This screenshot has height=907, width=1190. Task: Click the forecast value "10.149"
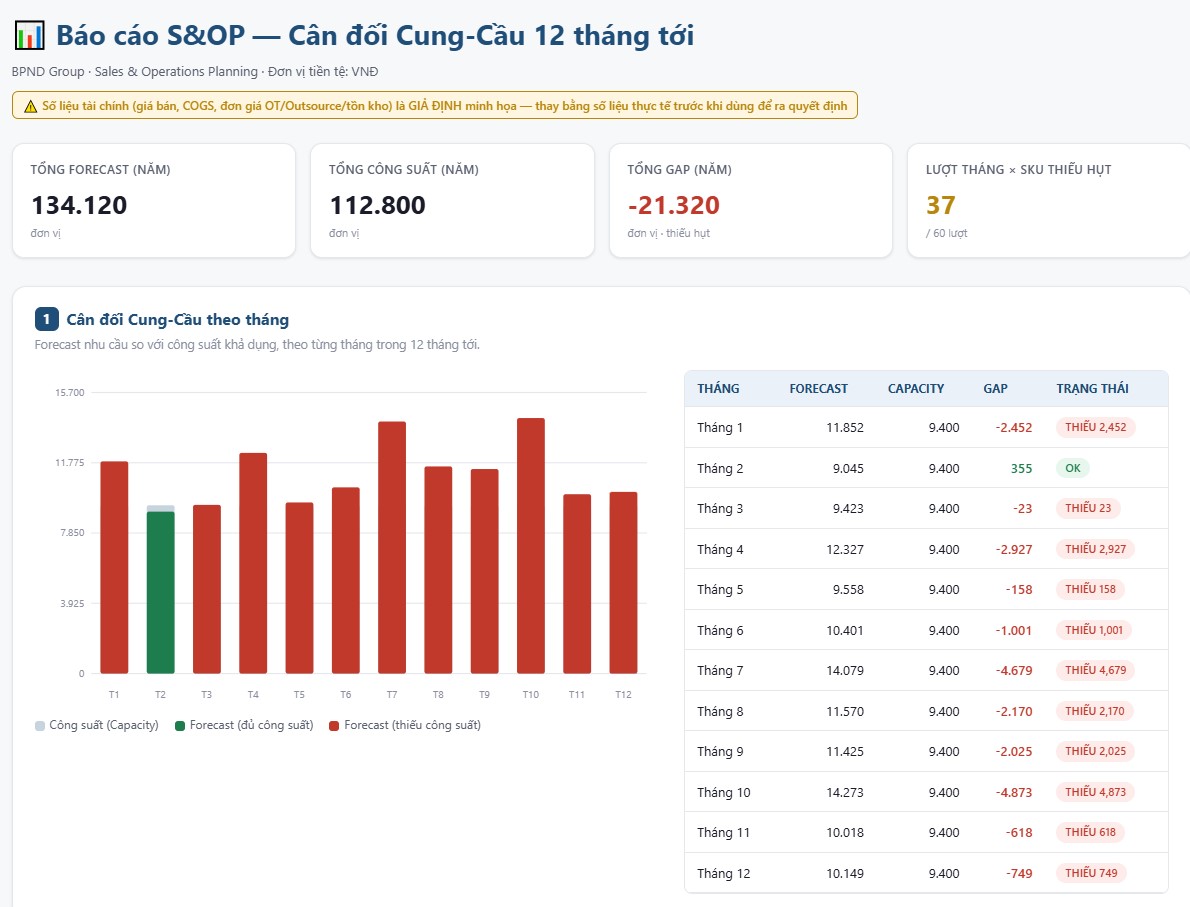[x=845, y=874]
